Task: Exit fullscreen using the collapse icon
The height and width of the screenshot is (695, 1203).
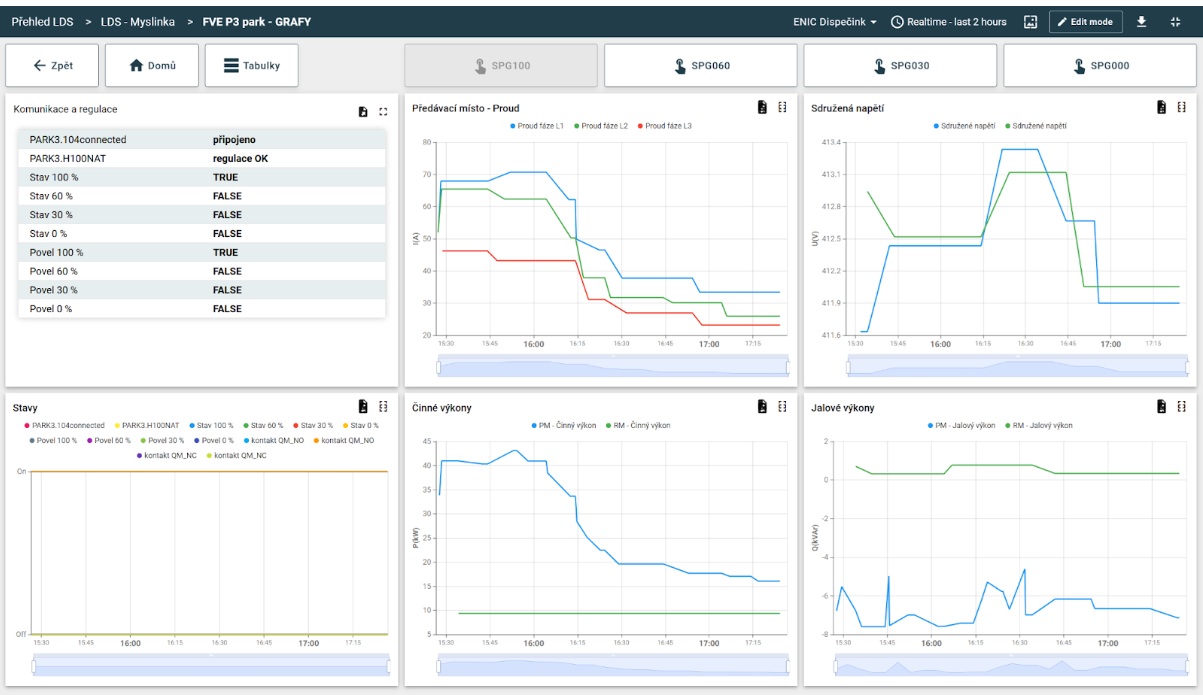Action: [x=1175, y=22]
